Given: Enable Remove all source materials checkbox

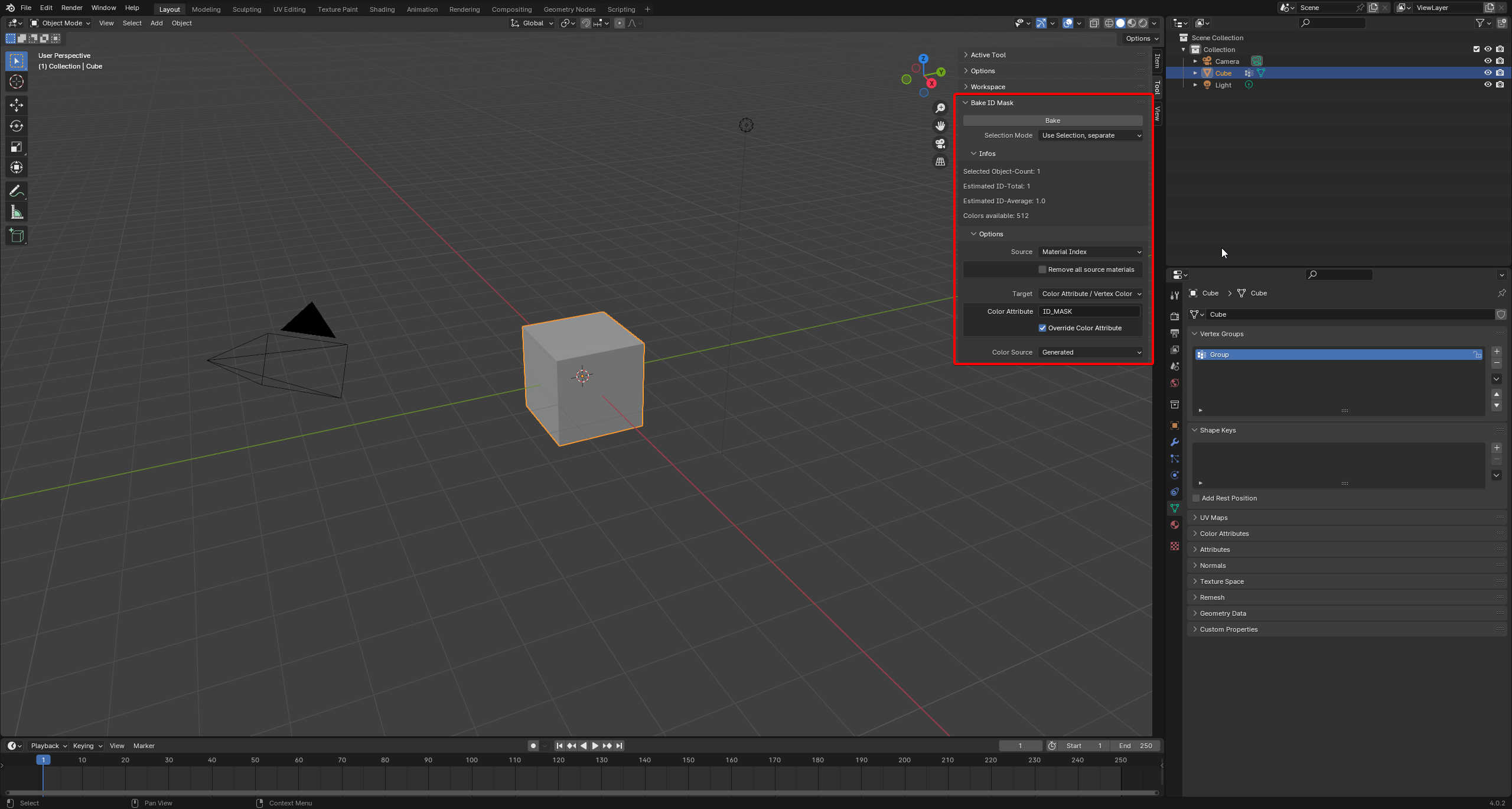Looking at the screenshot, I should (x=1042, y=269).
